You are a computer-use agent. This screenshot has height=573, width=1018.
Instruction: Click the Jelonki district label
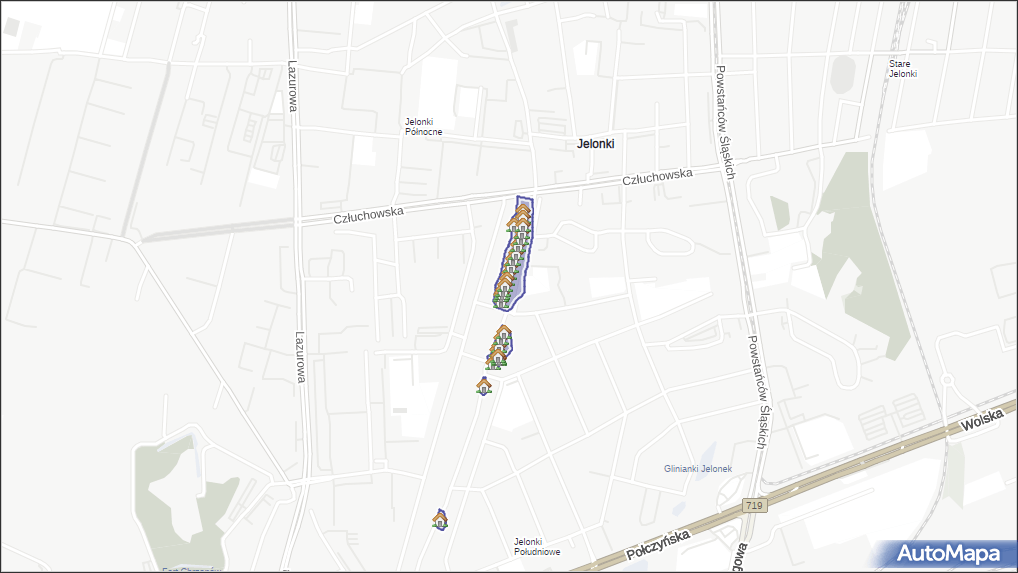[595, 144]
